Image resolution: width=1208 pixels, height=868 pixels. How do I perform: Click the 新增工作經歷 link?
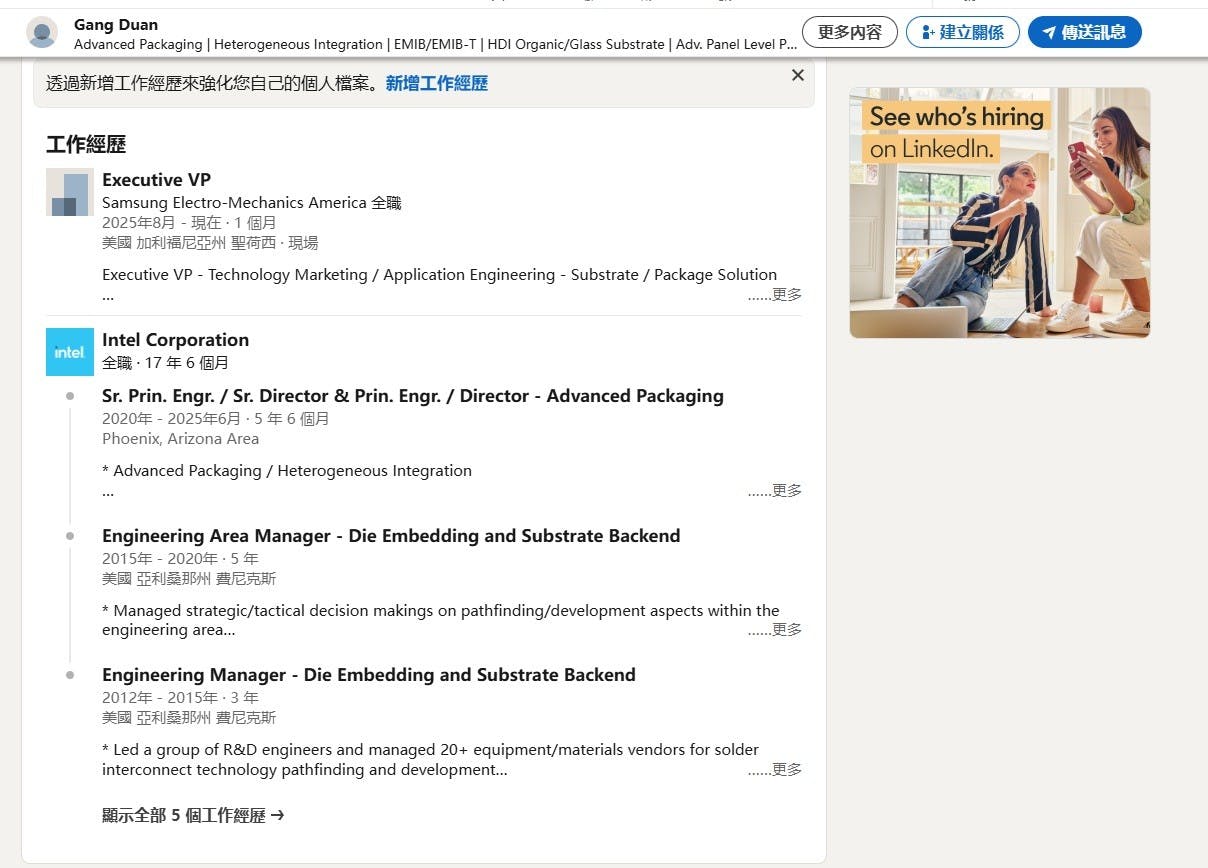(436, 84)
